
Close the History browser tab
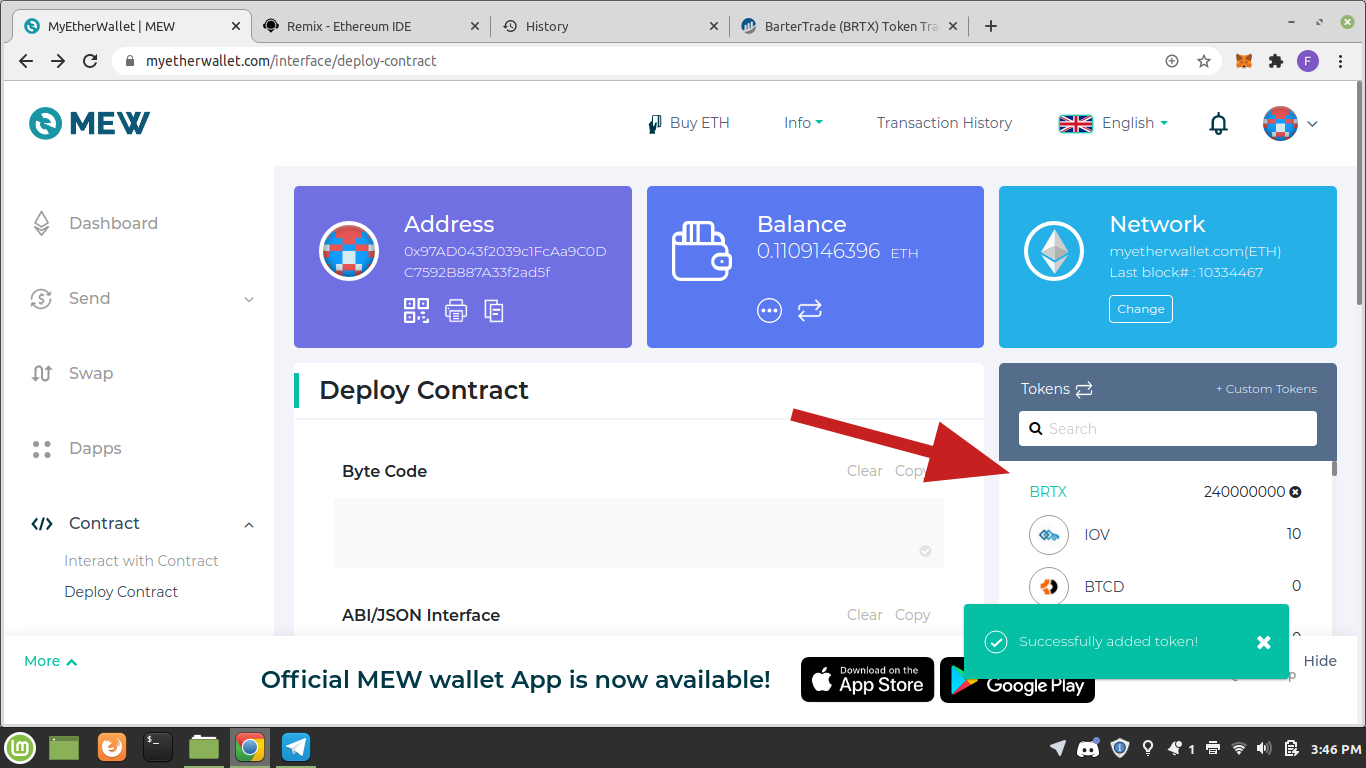(713, 26)
